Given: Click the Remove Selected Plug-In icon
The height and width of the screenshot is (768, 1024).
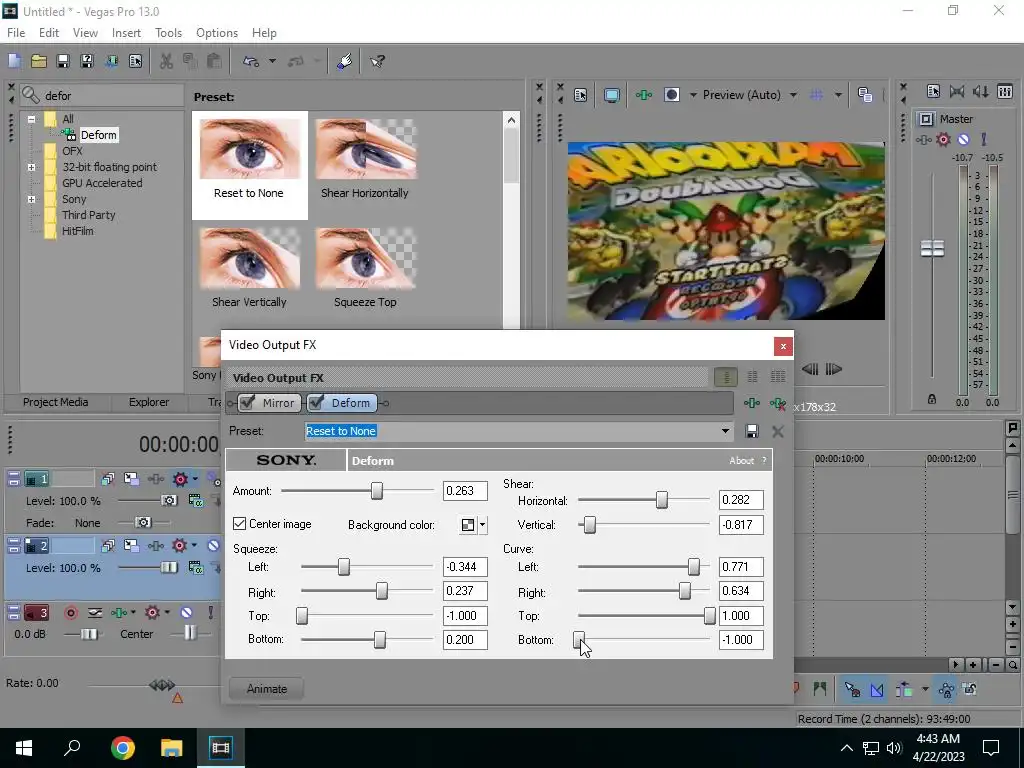Looking at the screenshot, I should coord(777,403).
